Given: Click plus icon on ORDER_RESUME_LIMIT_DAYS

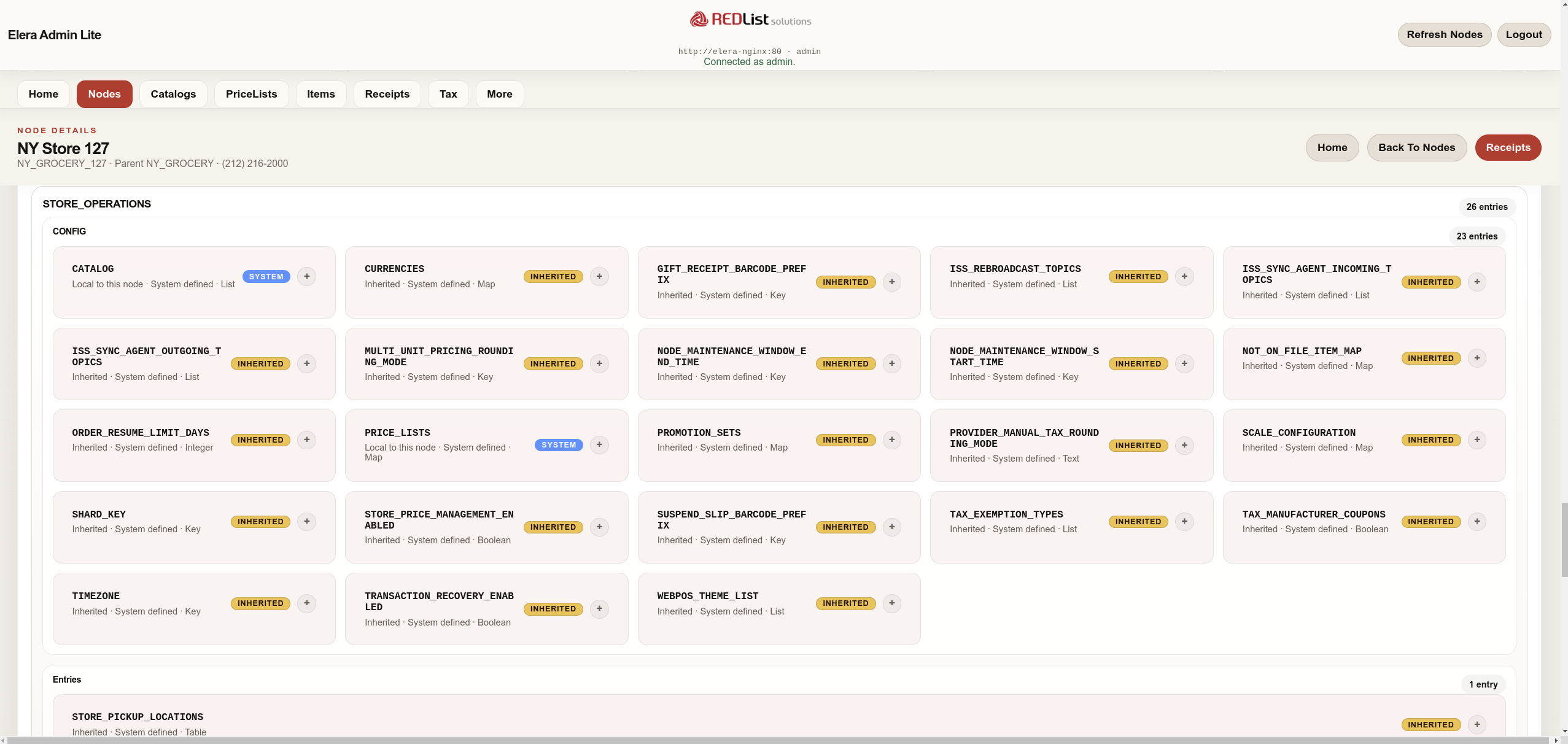Looking at the screenshot, I should [x=306, y=440].
